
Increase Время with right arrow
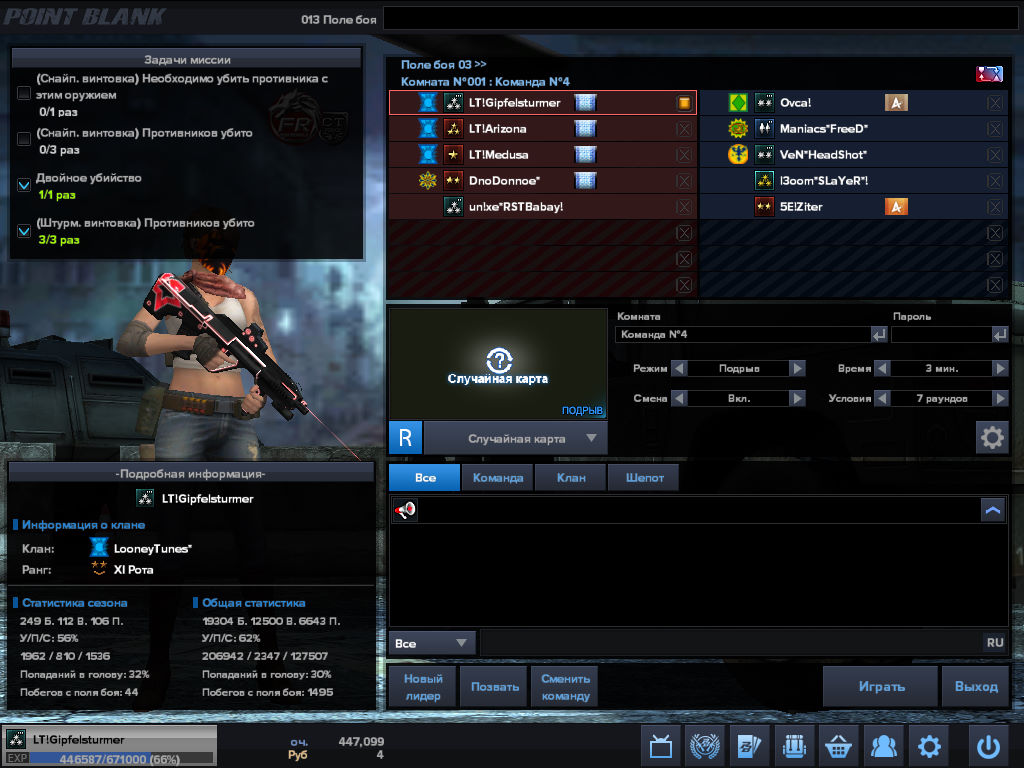click(x=1000, y=368)
